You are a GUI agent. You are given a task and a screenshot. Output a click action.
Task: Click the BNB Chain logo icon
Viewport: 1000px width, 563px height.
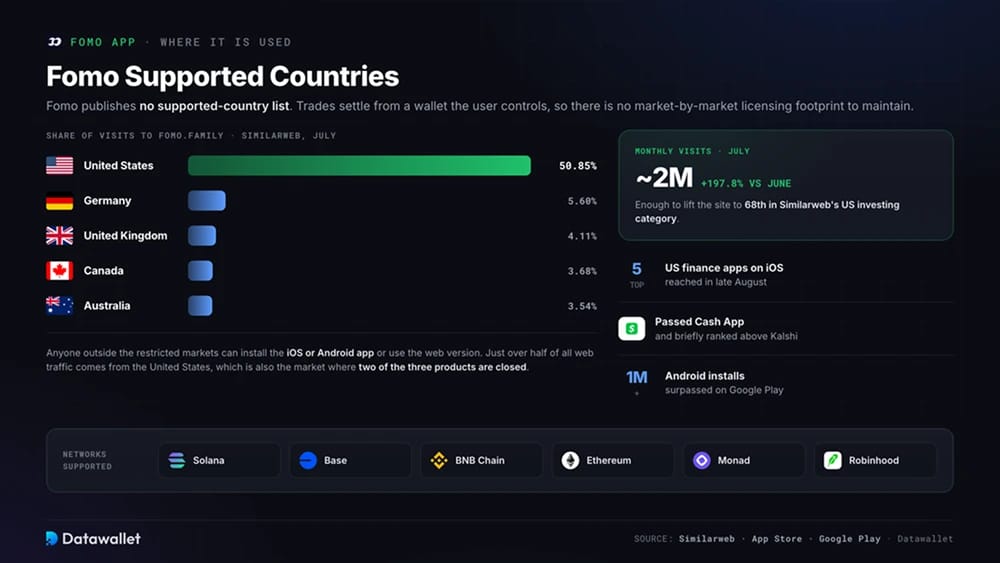(x=439, y=460)
